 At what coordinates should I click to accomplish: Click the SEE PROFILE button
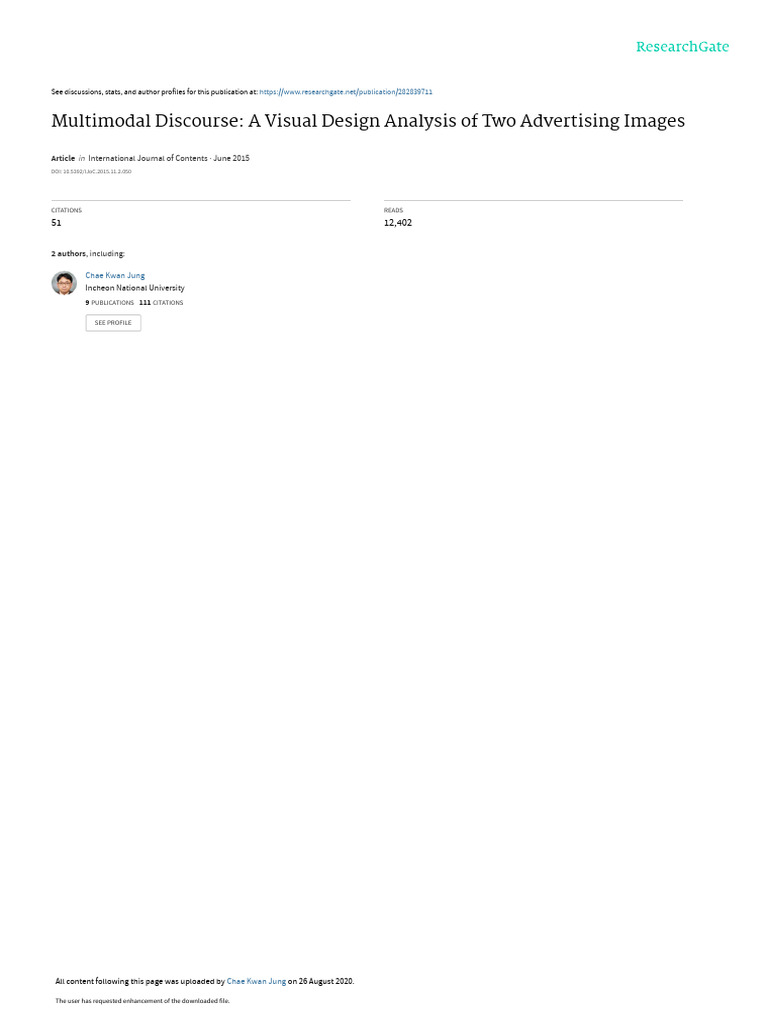(x=113, y=323)
